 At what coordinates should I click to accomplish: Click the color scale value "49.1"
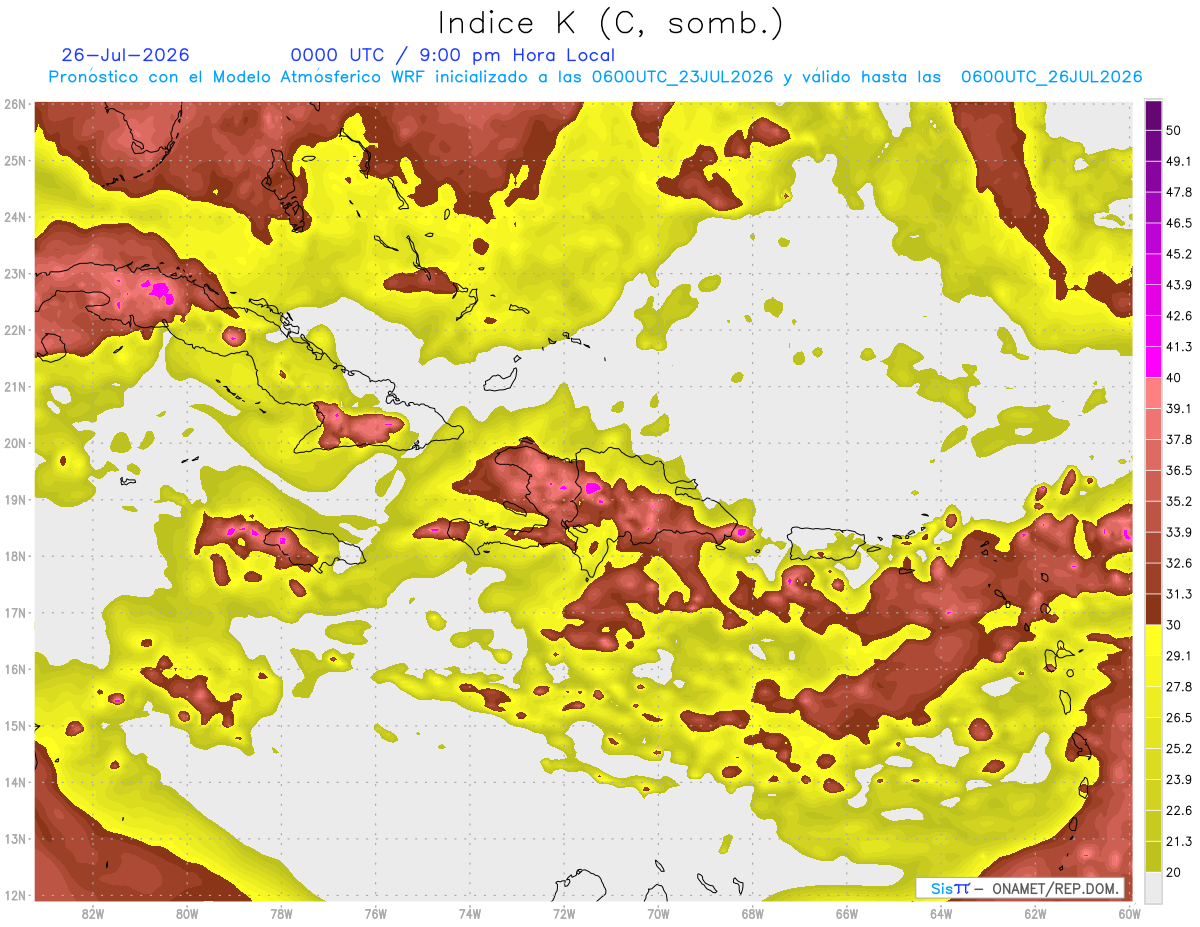pyautogui.click(x=1179, y=161)
